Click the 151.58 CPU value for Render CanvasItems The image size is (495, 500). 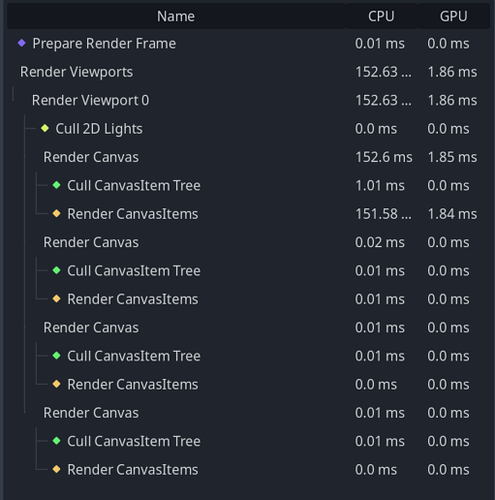point(383,214)
